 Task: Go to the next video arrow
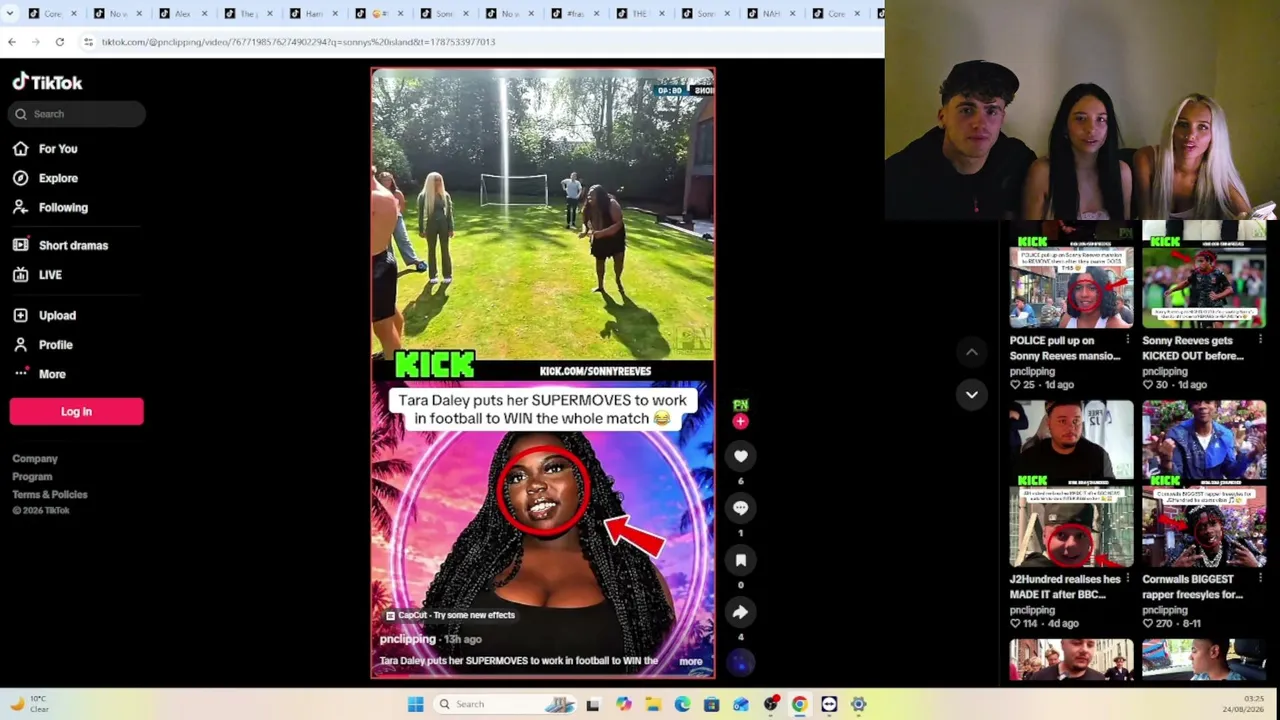[x=971, y=395]
